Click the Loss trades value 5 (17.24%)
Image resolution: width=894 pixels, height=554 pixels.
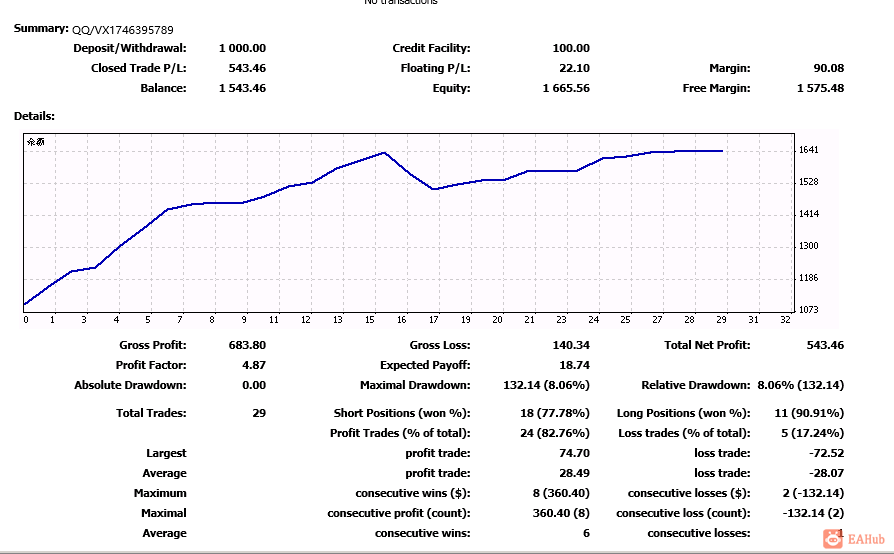pyautogui.click(x=812, y=433)
